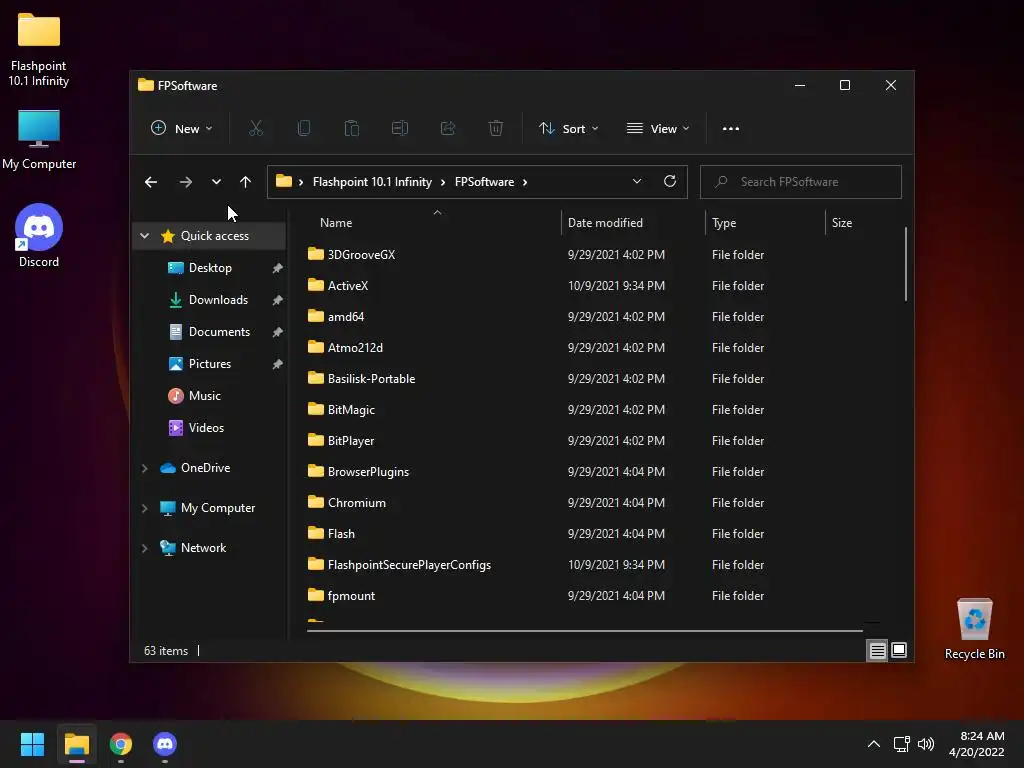Image resolution: width=1024 pixels, height=768 pixels.
Task: Collapse the Quick access tree
Action: tap(144, 236)
